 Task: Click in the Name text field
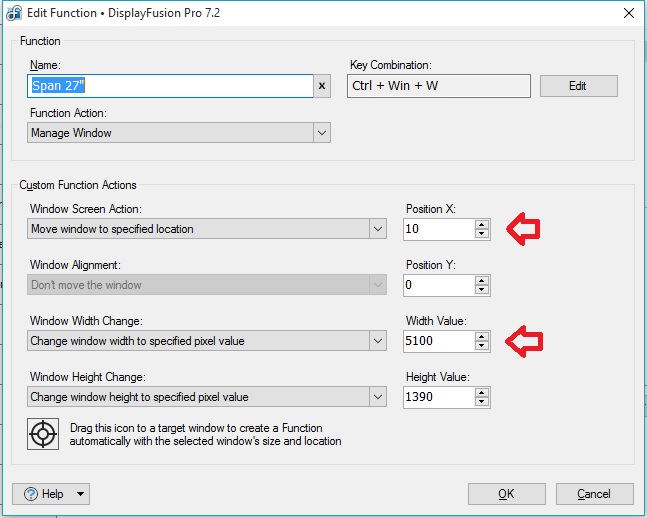170,86
